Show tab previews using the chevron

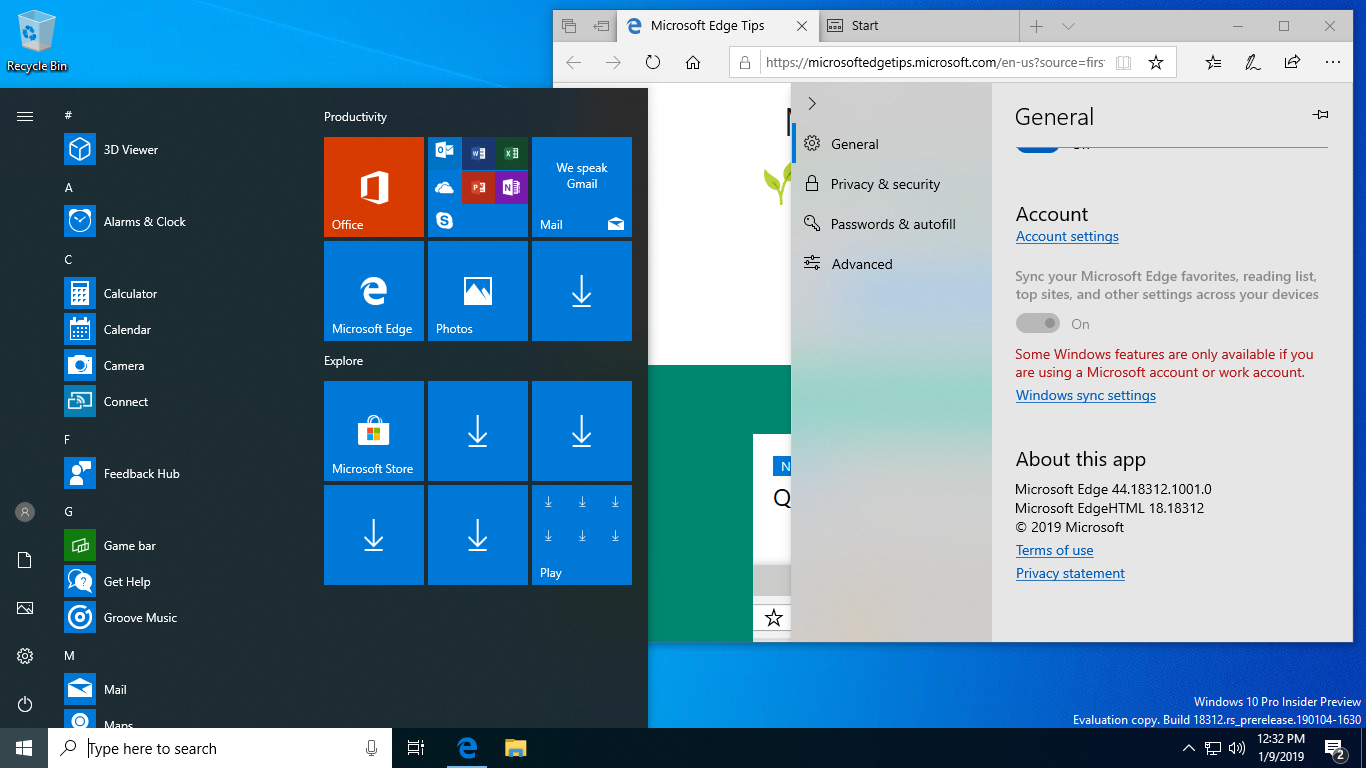[1068, 26]
